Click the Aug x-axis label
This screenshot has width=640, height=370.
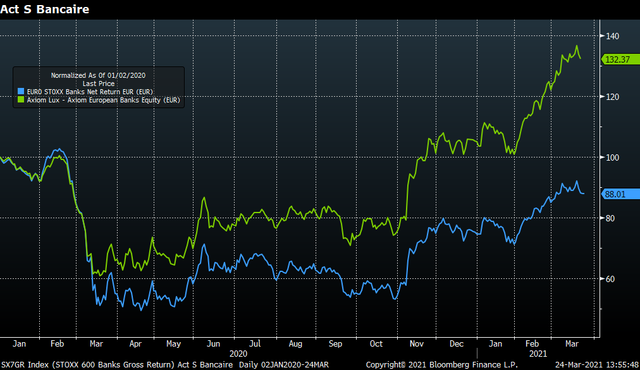click(296, 344)
